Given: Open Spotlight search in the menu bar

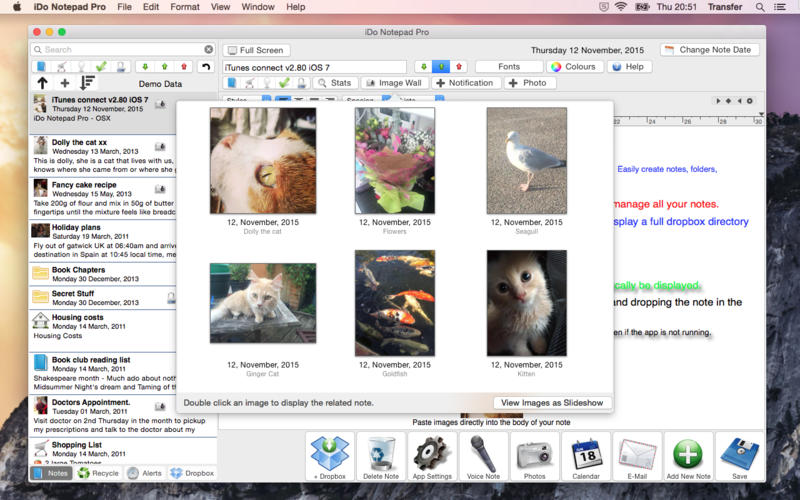Looking at the screenshot, I should (760, 7).
